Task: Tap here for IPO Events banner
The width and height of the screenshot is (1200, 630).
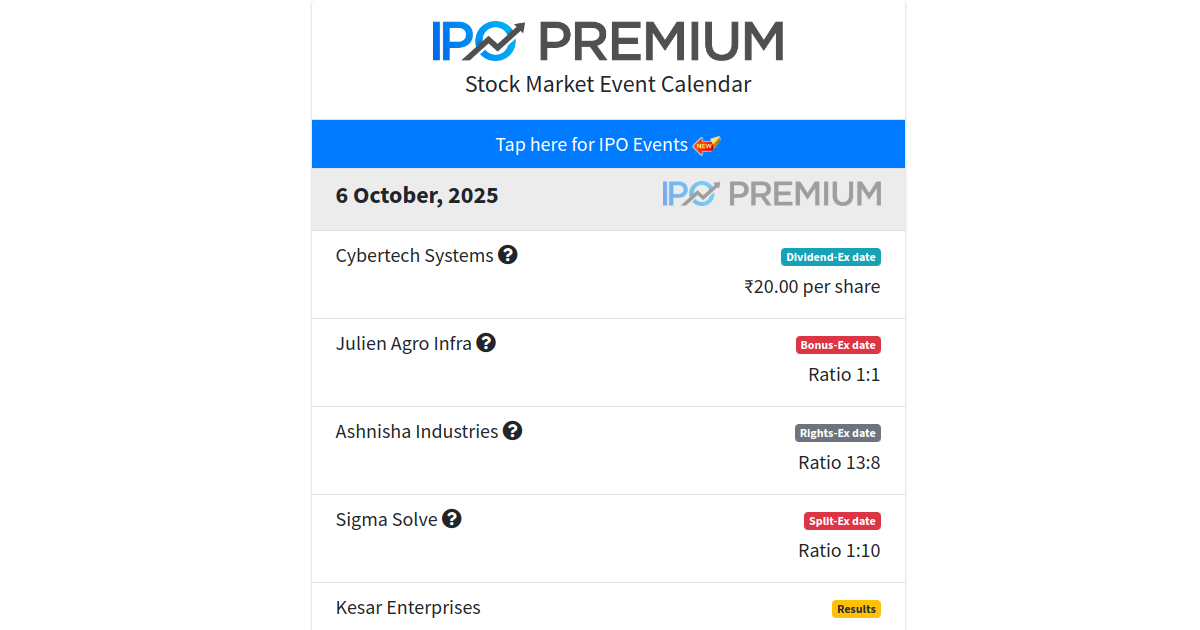Action: click(592, 145)
